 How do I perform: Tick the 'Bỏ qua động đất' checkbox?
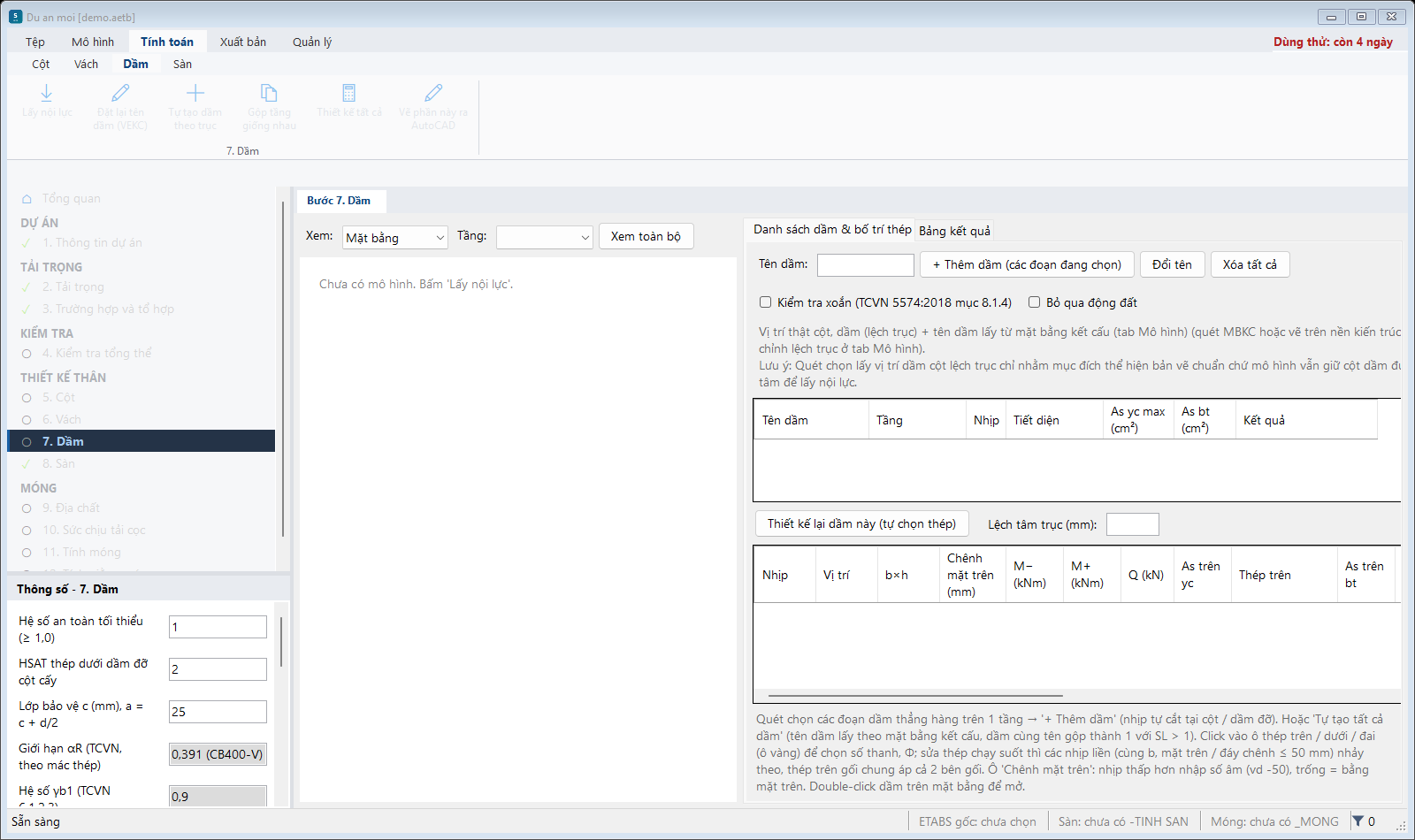point(1034,302)
